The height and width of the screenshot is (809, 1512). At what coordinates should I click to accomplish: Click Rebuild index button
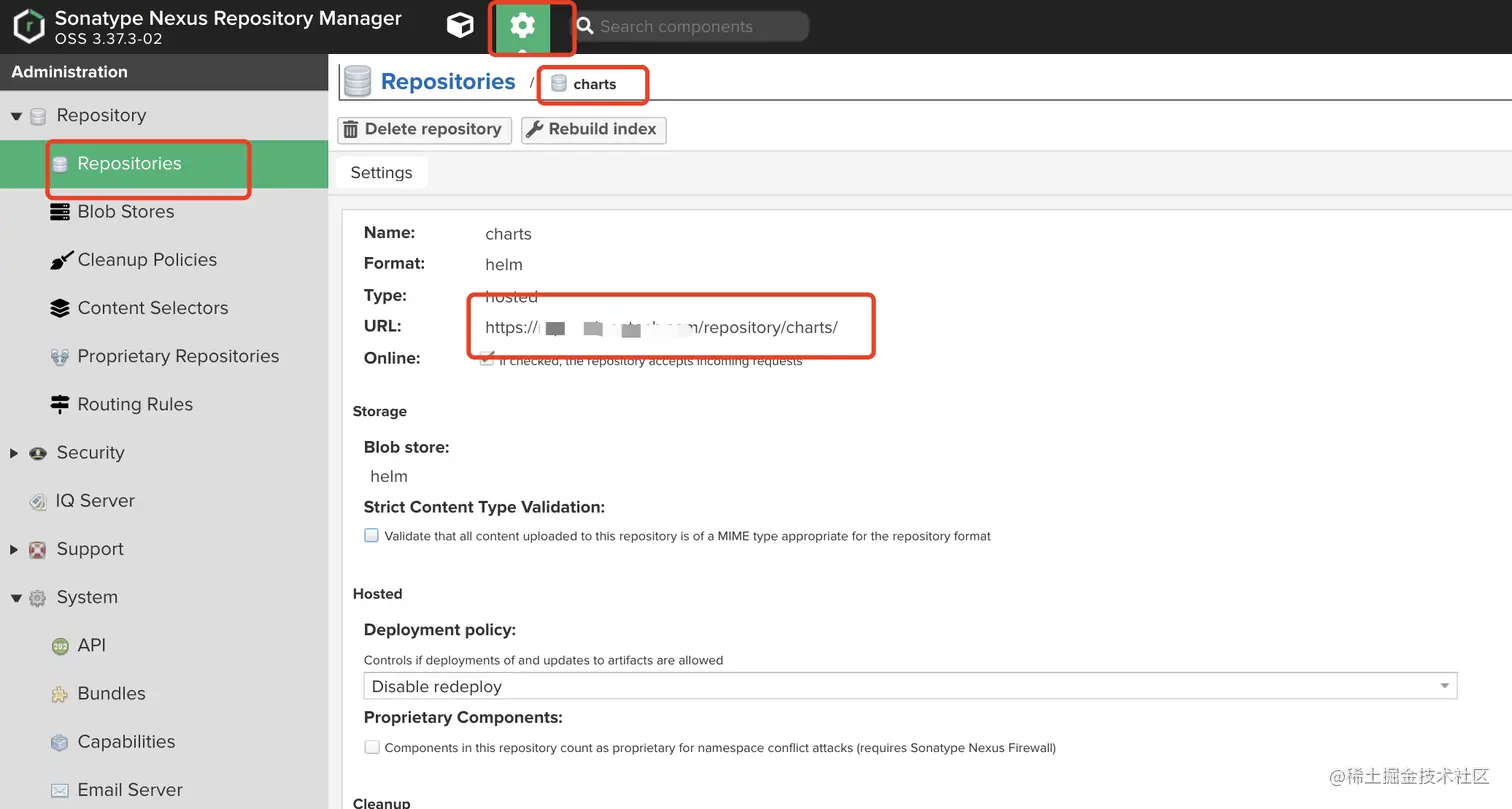point(594,130)
